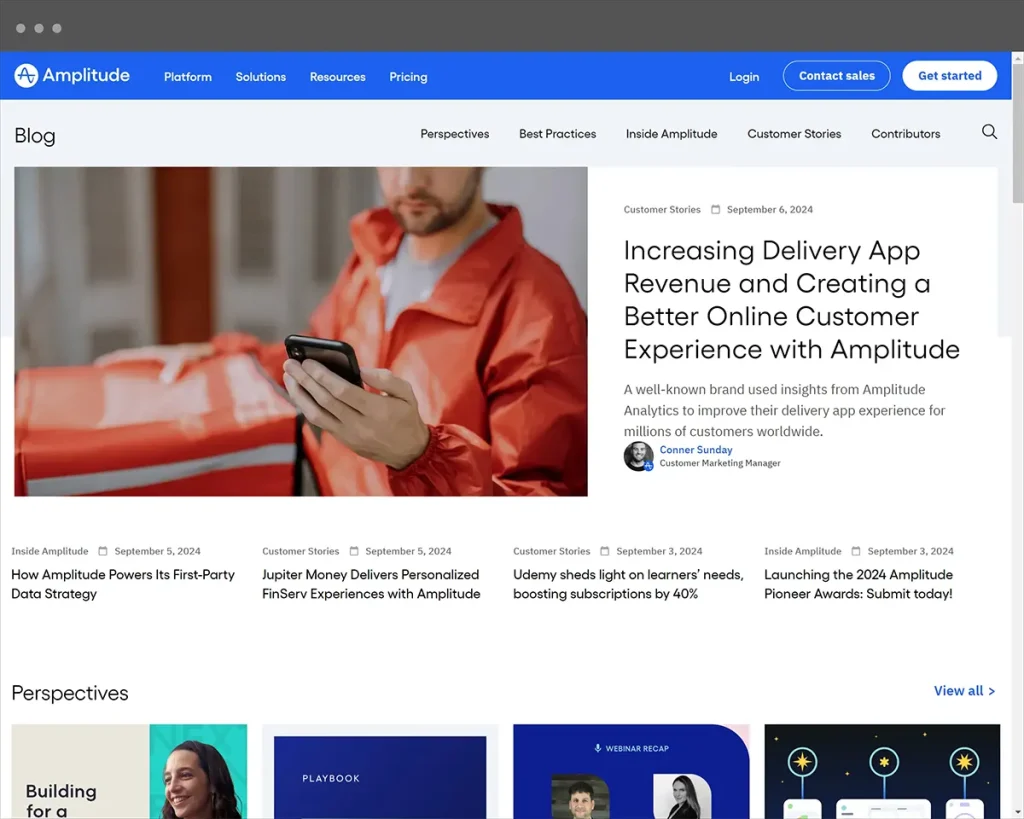1024x819 pixels.
Task: Open the delivery courier featured image
Action: coord(301,331)
